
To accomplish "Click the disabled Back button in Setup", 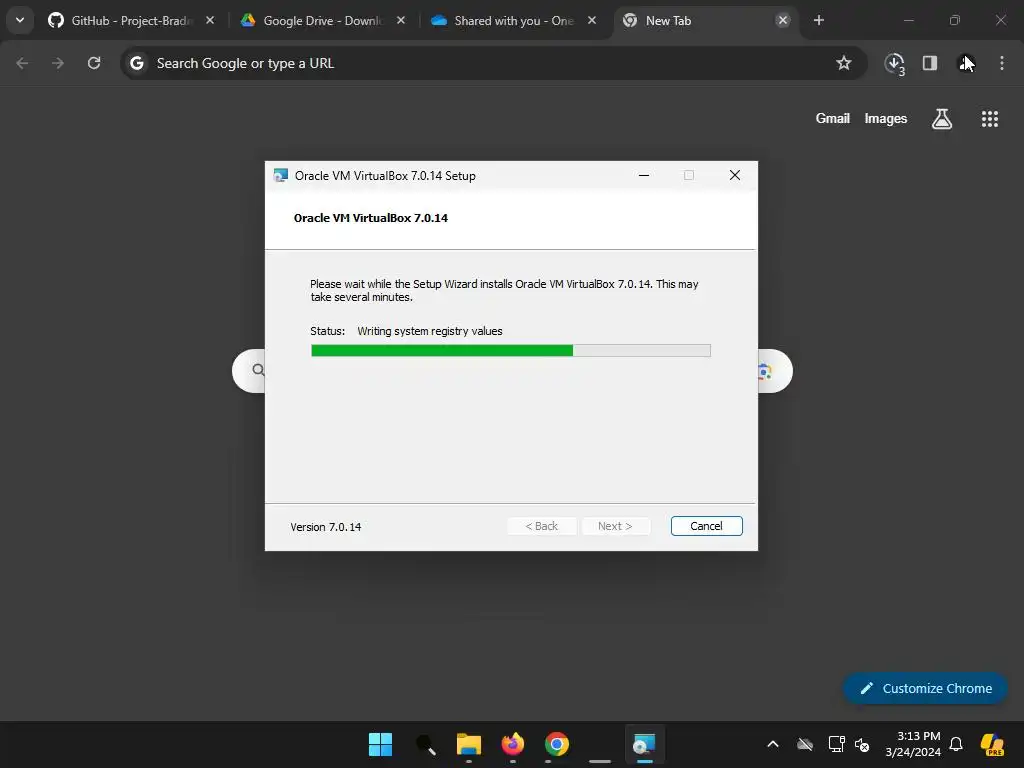I will click(541, 526).
